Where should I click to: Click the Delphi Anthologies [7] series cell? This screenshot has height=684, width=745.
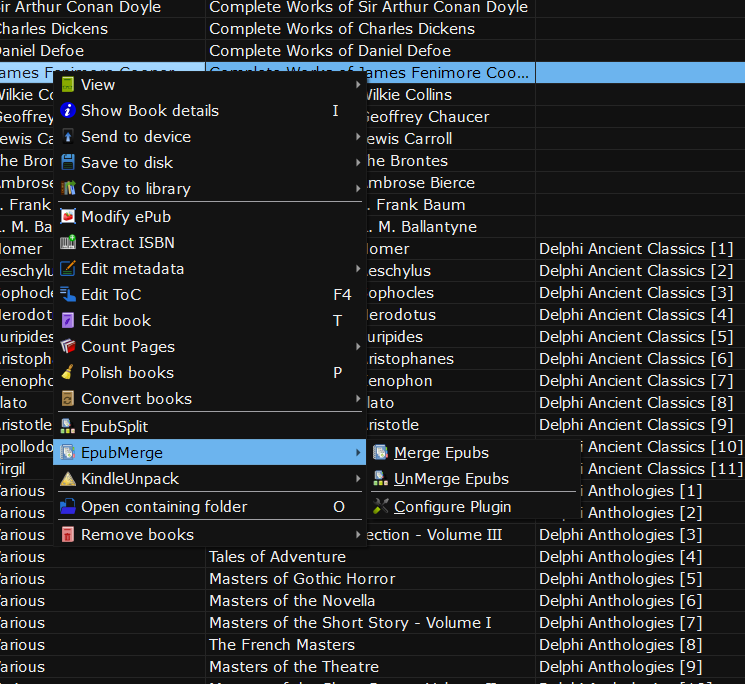pyautogui.click(x=640, y=623)
